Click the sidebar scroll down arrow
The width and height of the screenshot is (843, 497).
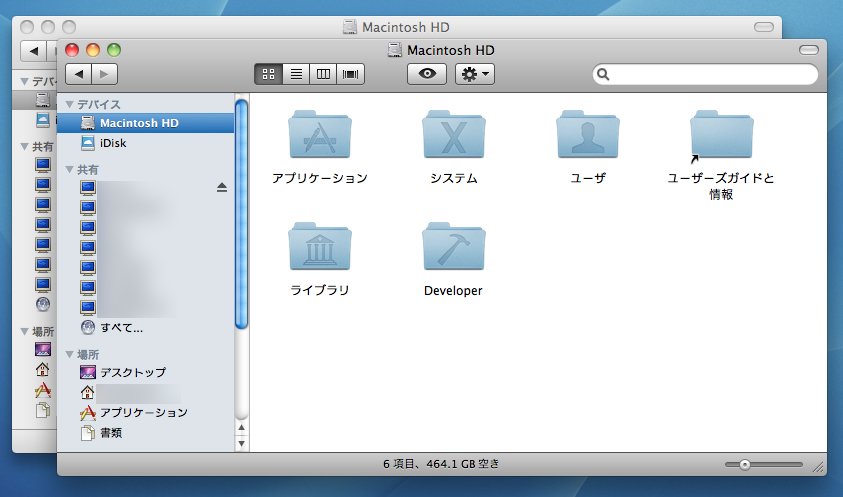tap(241, 443)
